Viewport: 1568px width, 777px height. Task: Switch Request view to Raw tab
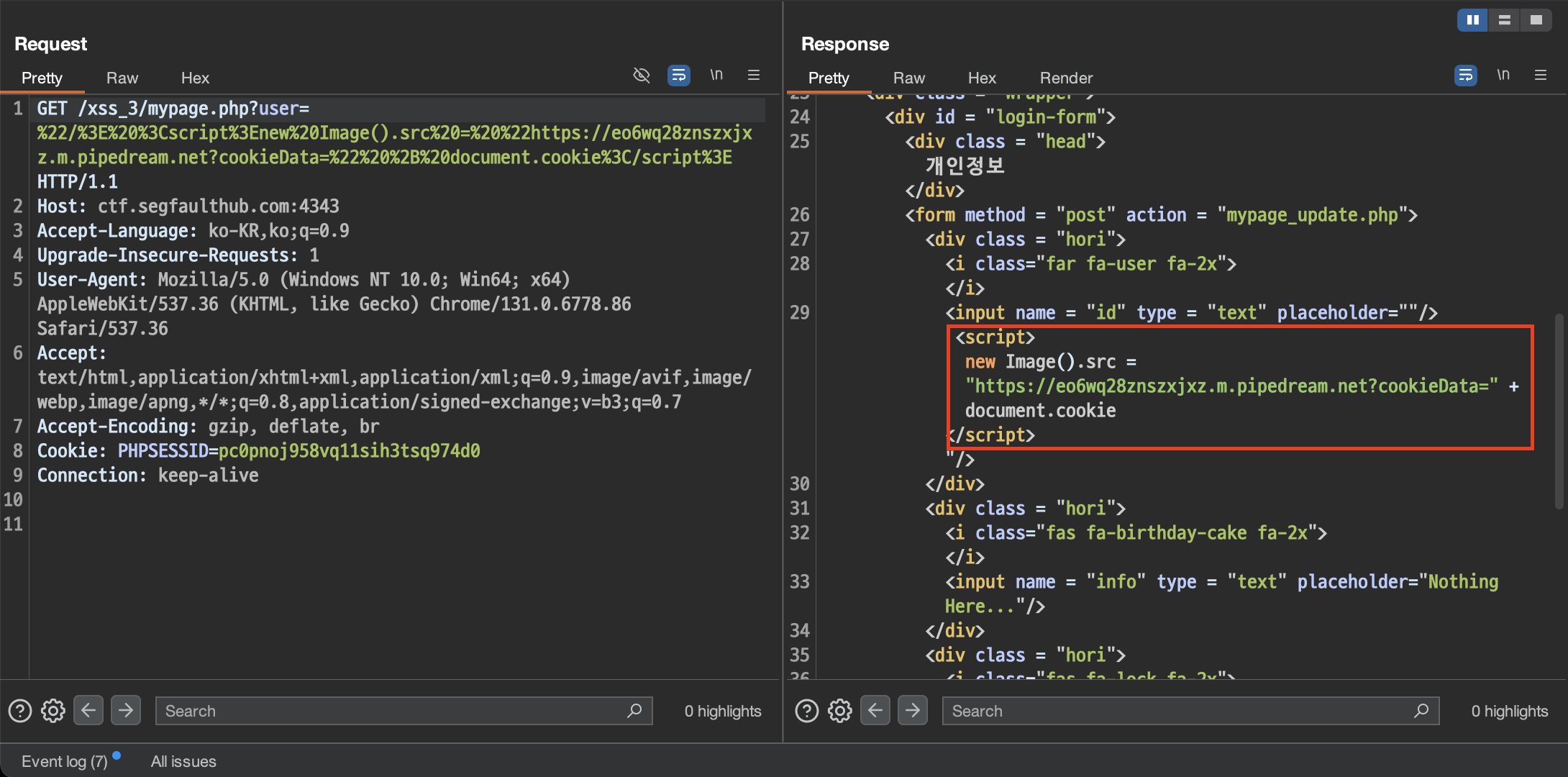[x=122, y=78]
